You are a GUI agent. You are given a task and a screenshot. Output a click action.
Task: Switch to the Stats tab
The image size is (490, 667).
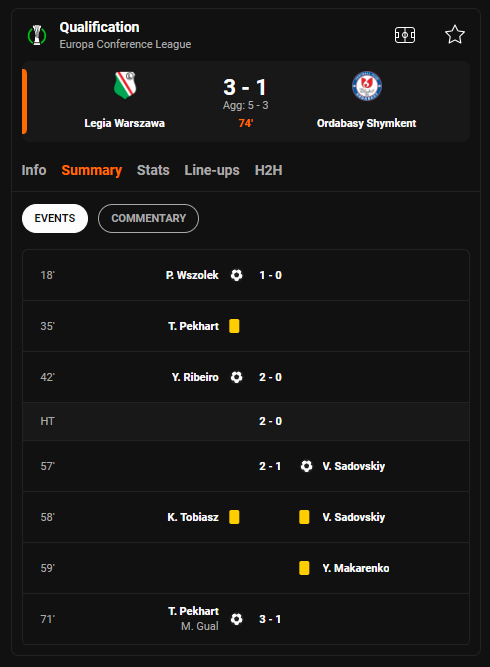point(153,170)
